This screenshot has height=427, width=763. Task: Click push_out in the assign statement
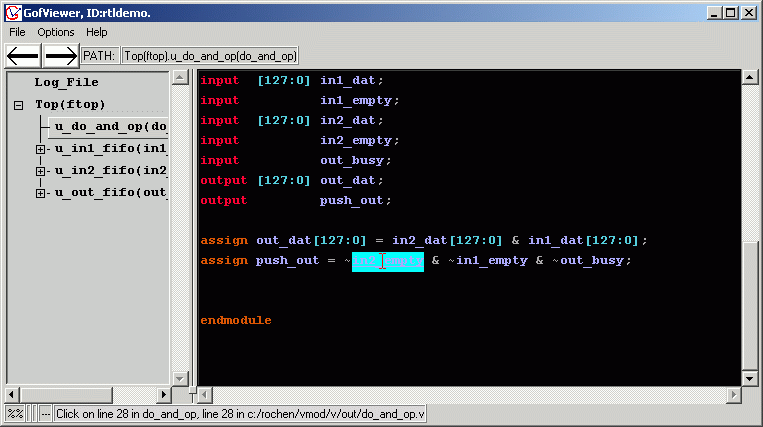(x=288, y=261)
